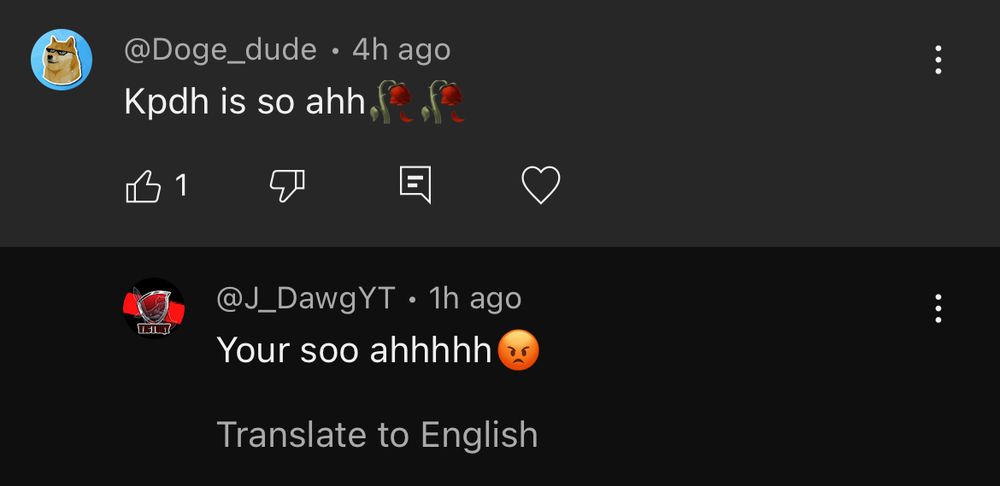Like the Doge_dude comment with thumbs up

(x=143, y=186)
